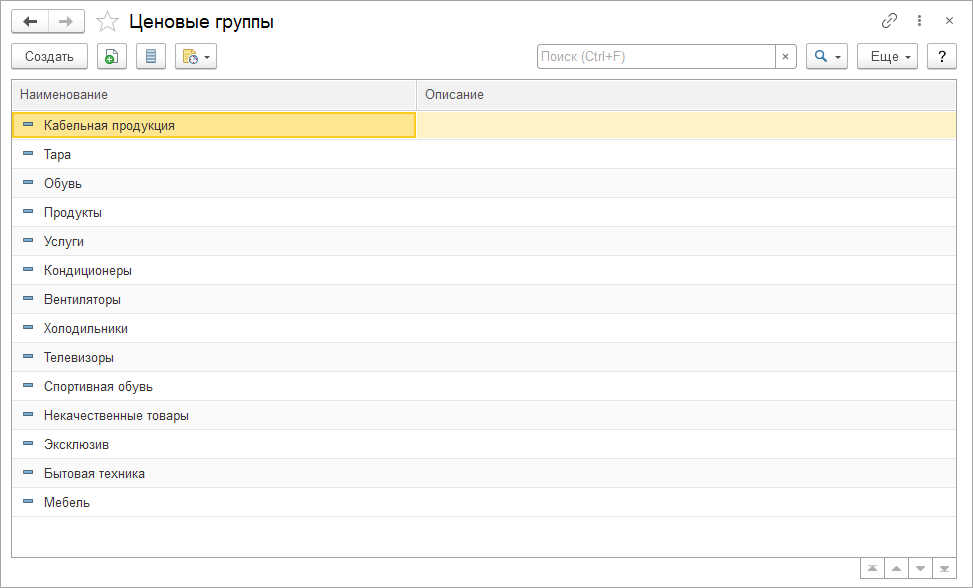This screenshot has width=973, height=588.
Task: Add Ценовые группы to favorites star
Action: pos(108,21)
